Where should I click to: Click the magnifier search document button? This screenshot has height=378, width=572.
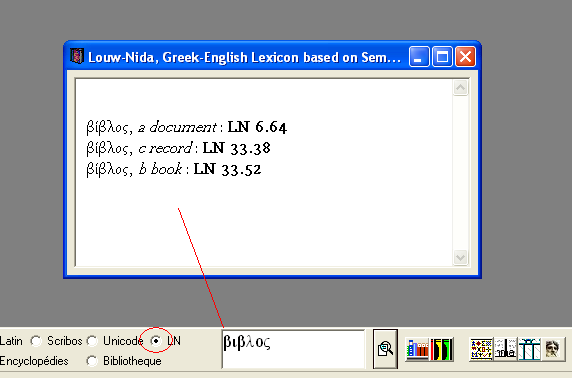click(385, 349)
